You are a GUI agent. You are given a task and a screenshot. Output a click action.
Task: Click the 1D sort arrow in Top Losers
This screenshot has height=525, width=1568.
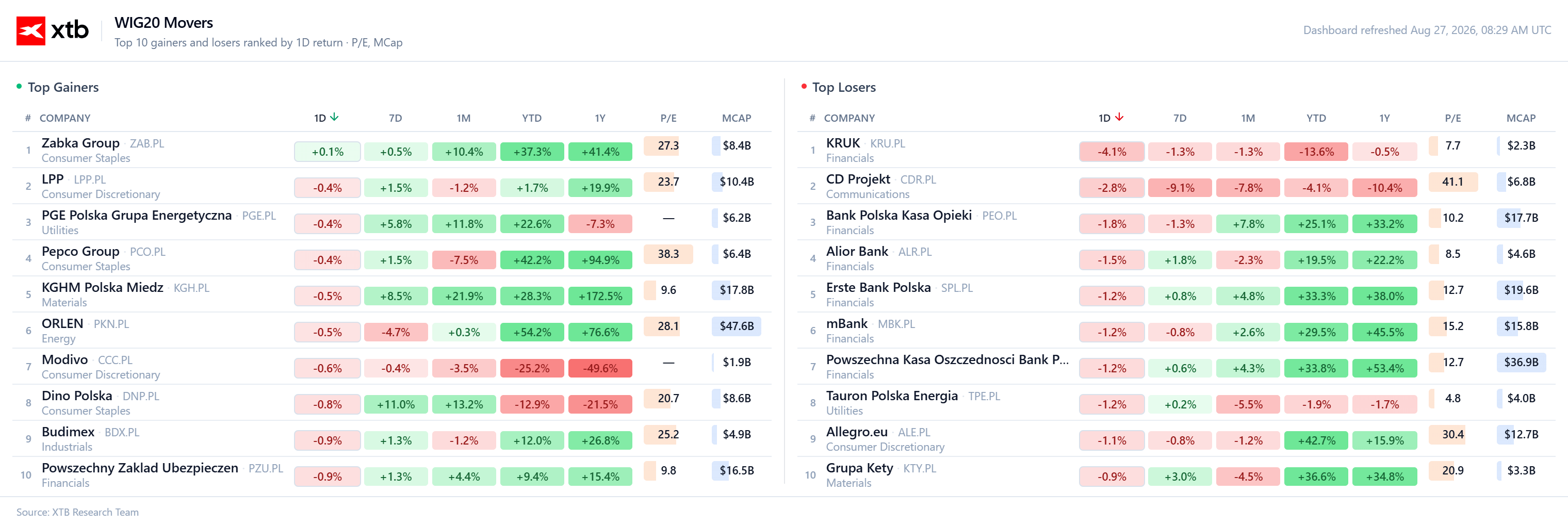1119,118
